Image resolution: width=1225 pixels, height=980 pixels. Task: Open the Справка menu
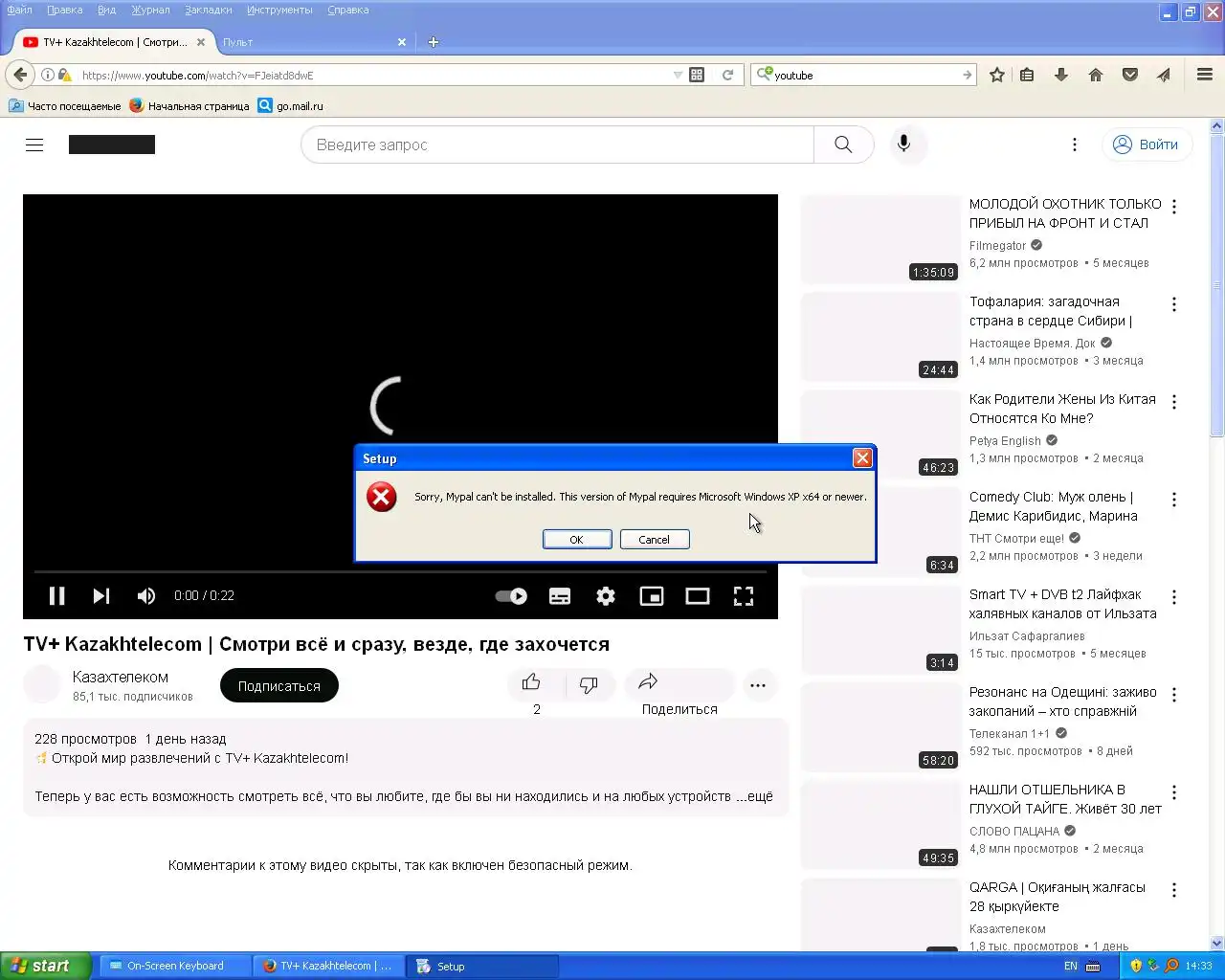347,10
